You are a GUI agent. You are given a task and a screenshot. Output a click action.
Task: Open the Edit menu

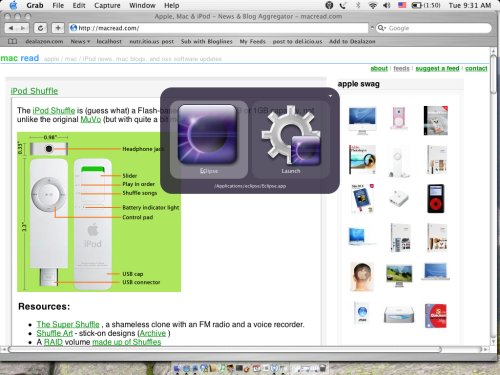coord(79,5)
